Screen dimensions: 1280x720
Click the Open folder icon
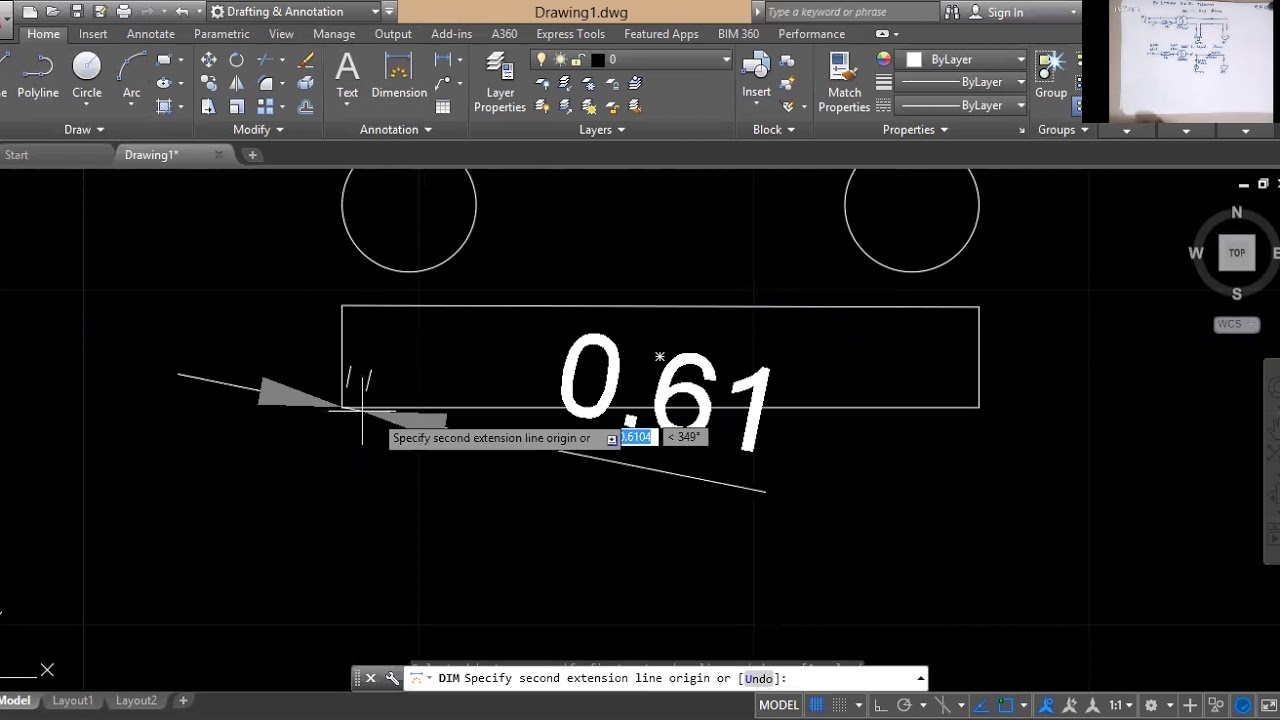pyautogui.click(x=52, y=12)
